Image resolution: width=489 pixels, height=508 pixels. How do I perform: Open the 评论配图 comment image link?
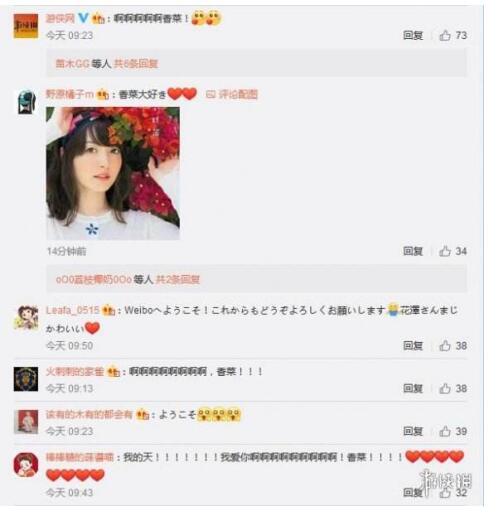tap(232, 94)
